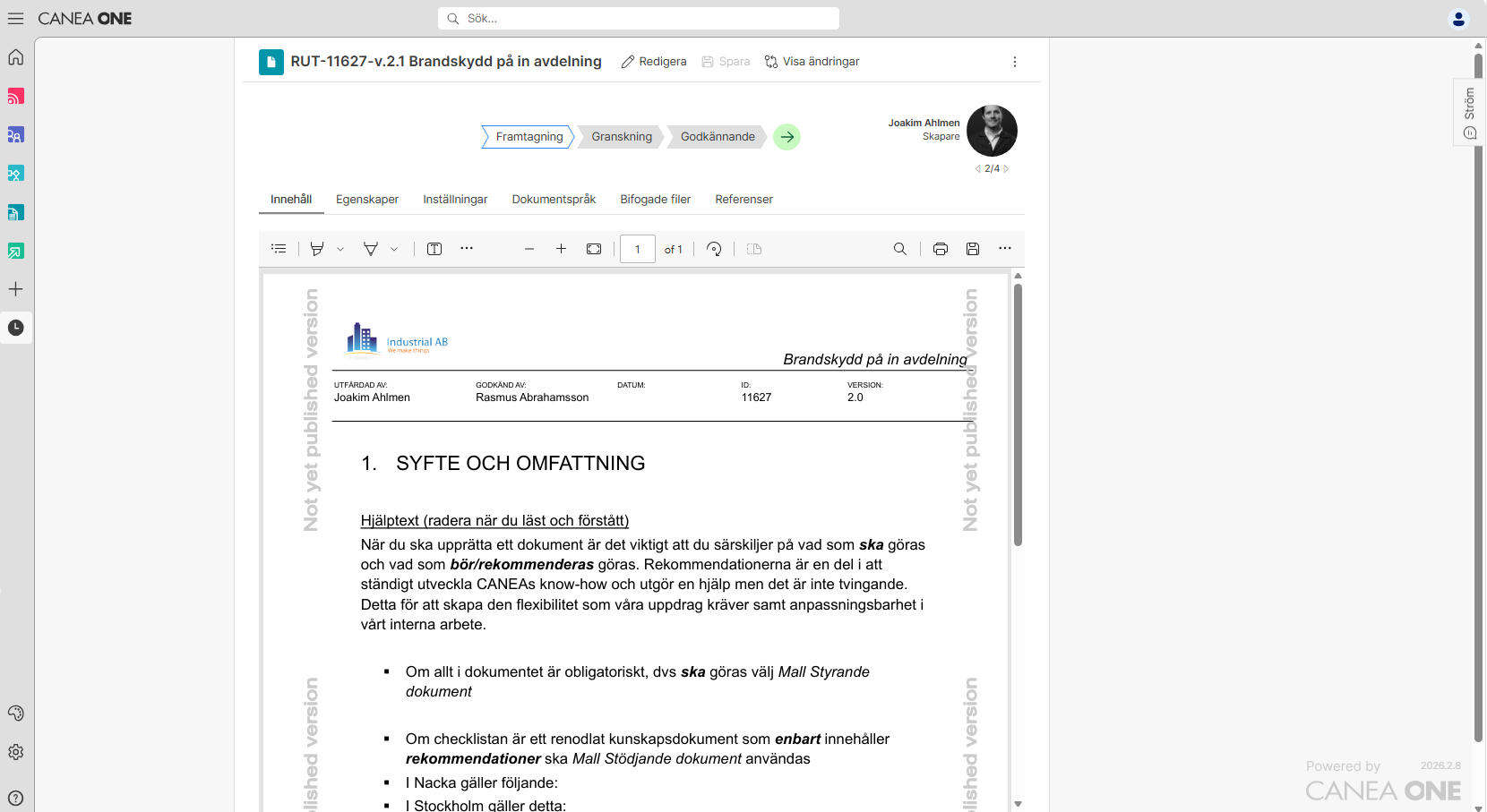Open help question mark icon

tap(15, 798)
